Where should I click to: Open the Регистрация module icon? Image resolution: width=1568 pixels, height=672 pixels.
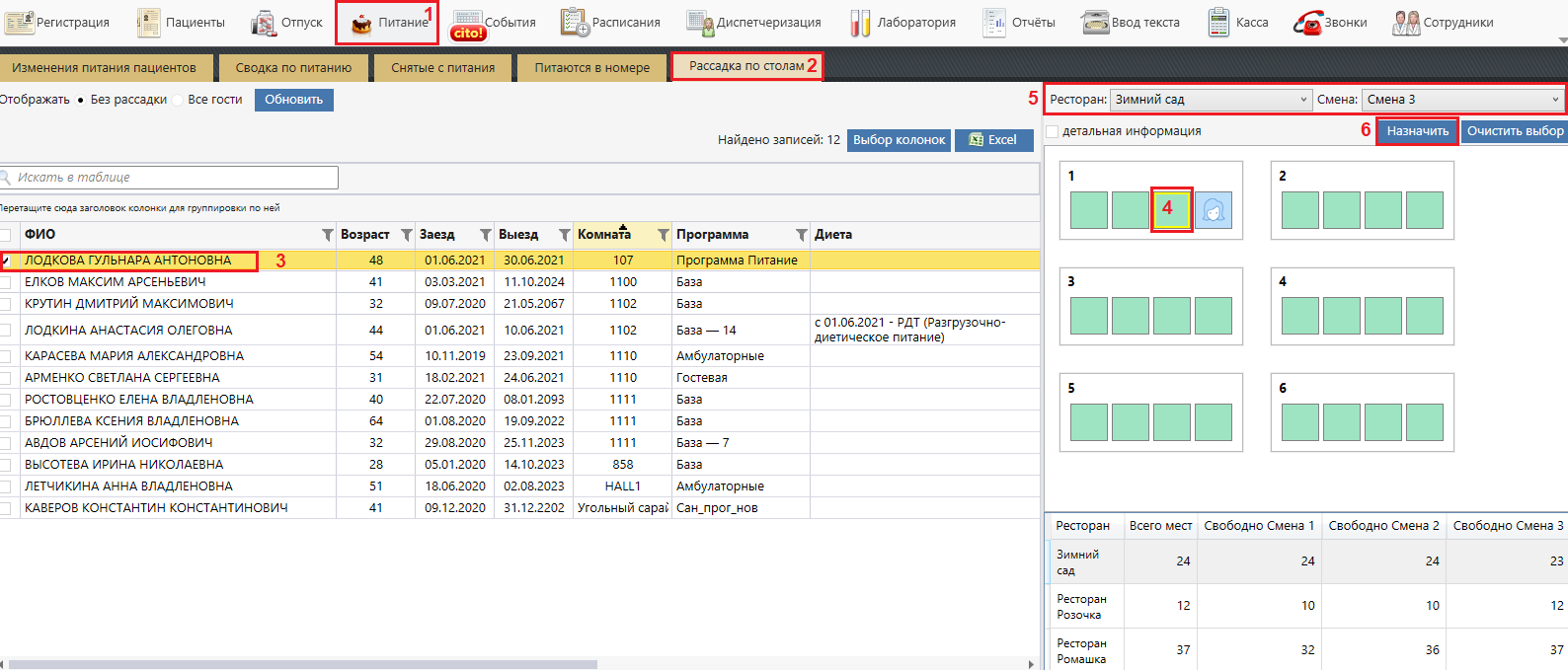pyautogui.click(x=20, y=23)
